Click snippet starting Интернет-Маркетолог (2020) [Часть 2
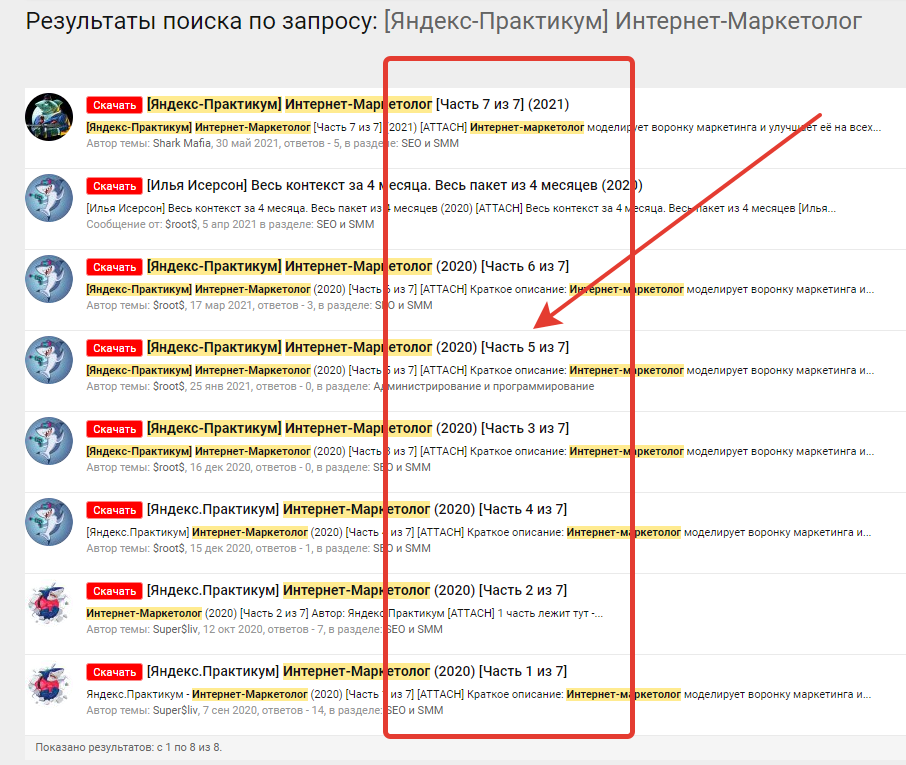The width and height of the screenshot is (906, 765). point(344,613)
